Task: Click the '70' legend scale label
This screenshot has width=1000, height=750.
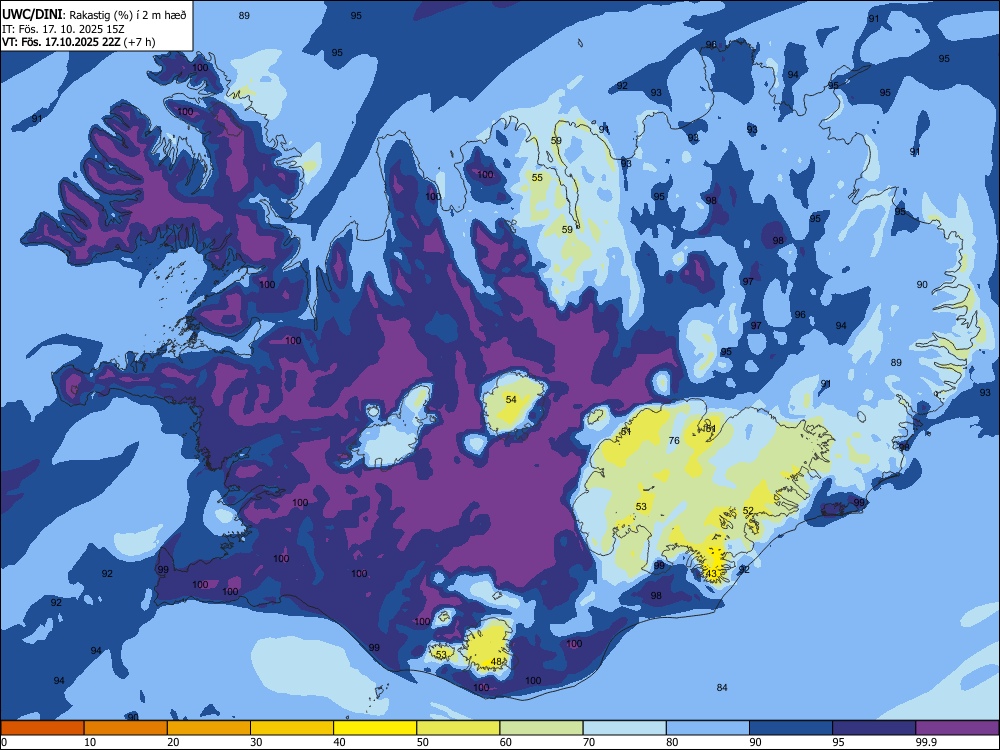Action: tap(589, 742)
